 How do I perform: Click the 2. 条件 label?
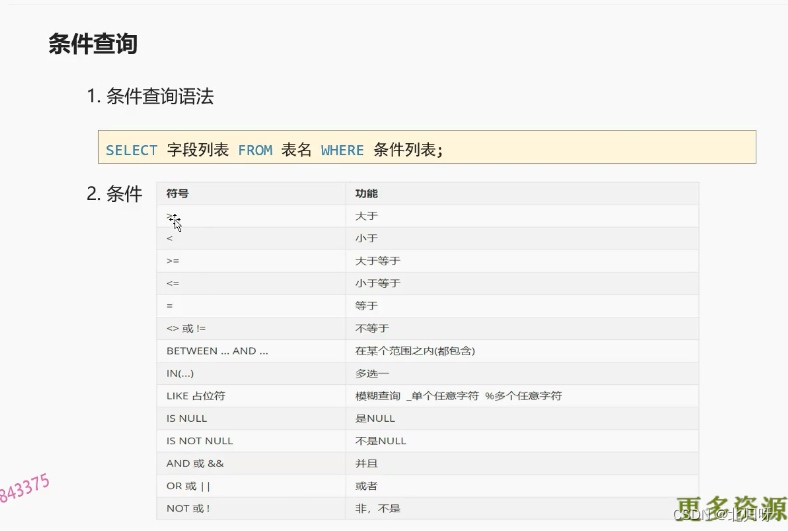115,194
